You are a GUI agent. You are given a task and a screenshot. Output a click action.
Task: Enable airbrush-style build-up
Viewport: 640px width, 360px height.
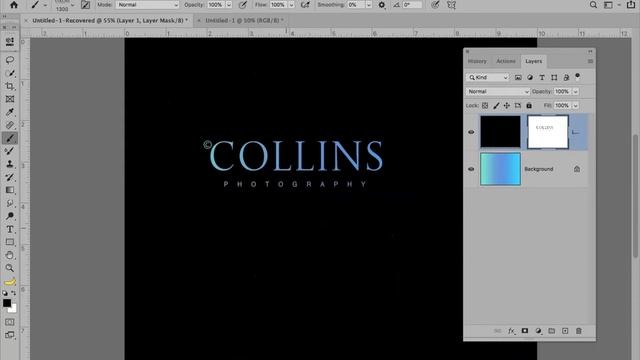click(x=305, y=5)
